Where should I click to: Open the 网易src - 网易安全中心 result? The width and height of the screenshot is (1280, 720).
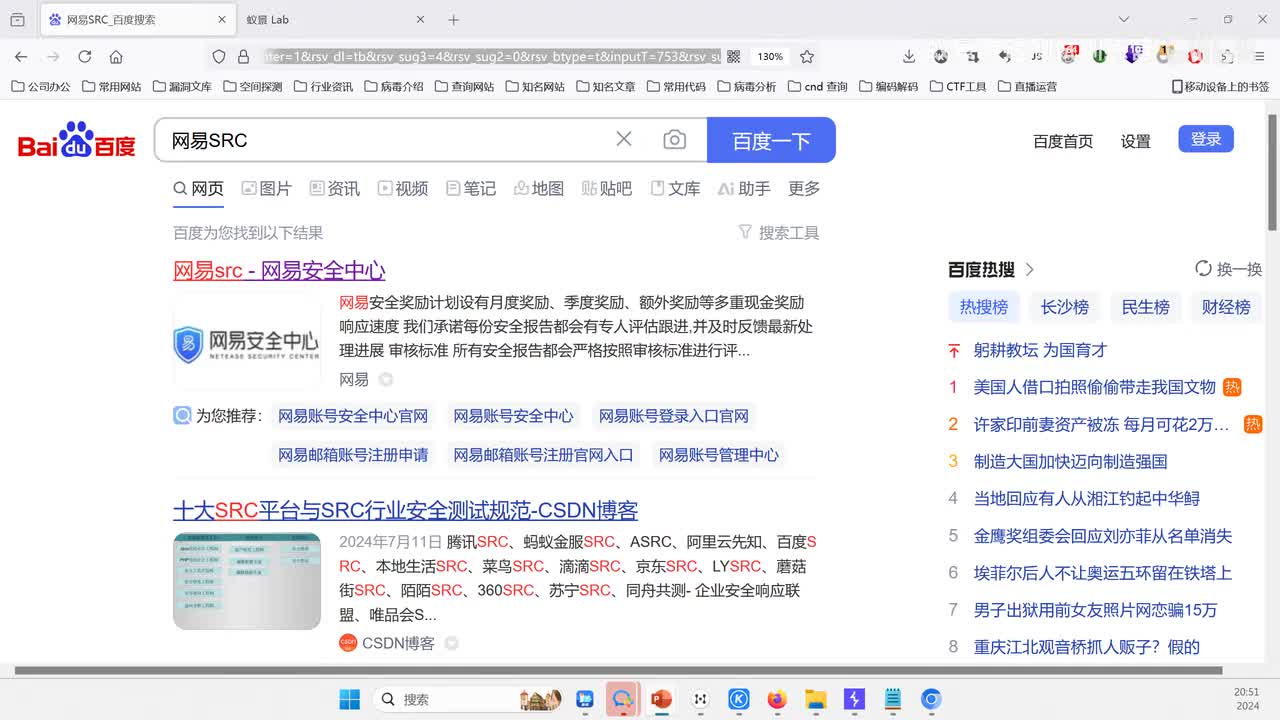279,270
